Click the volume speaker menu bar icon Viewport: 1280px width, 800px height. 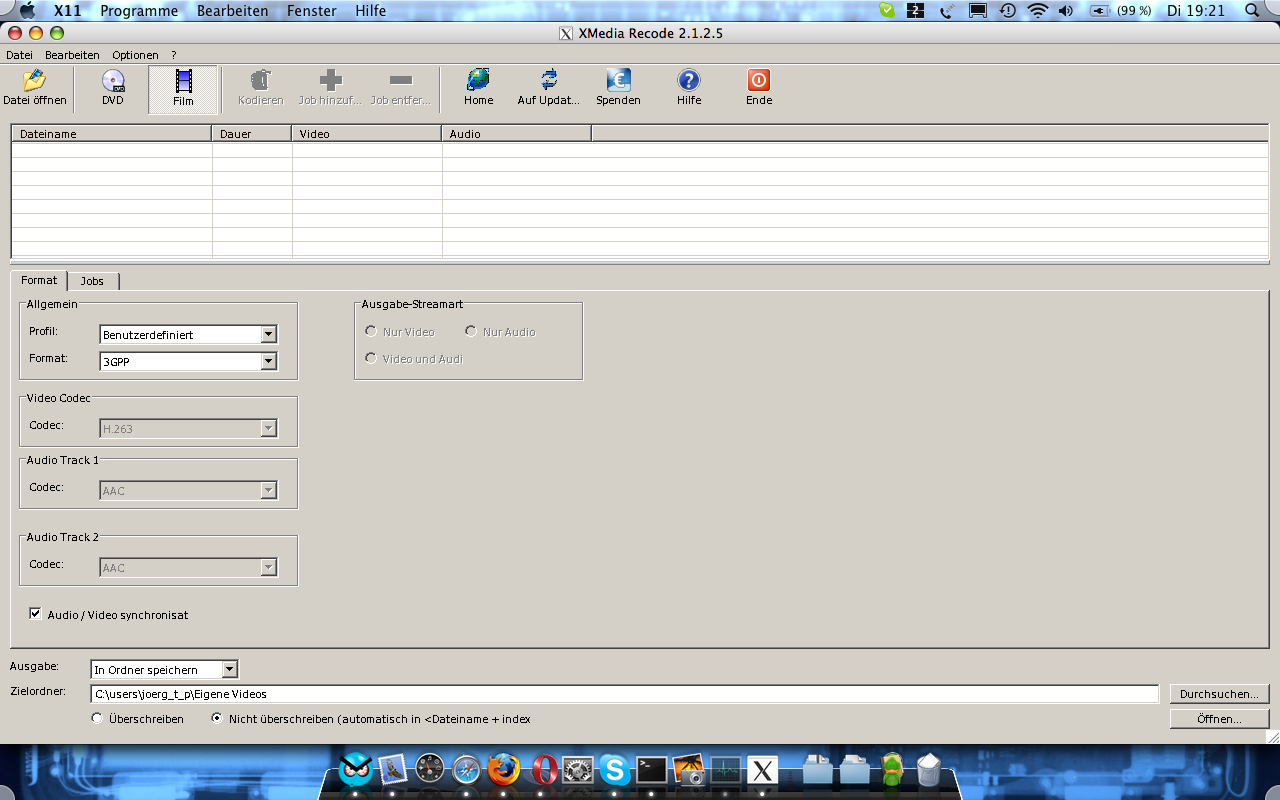pos(1065,11)
